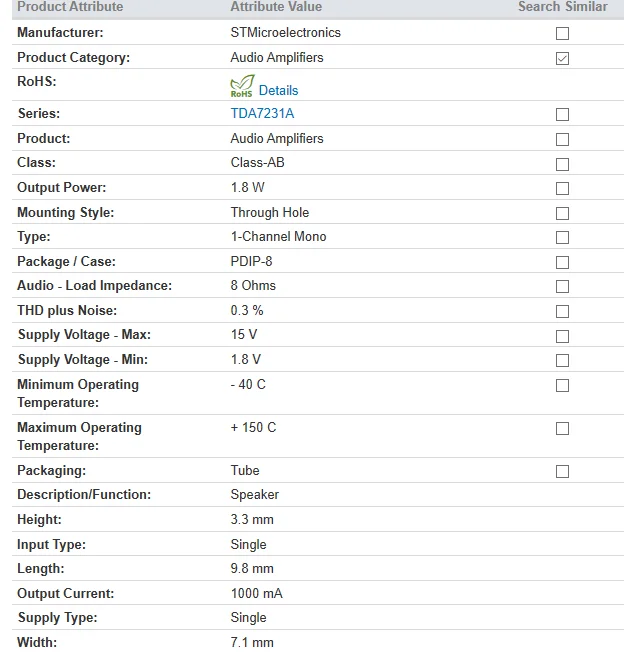624x652 pixels.
Task: Click the 0.3 % THD value
Action: click(247, 311)
